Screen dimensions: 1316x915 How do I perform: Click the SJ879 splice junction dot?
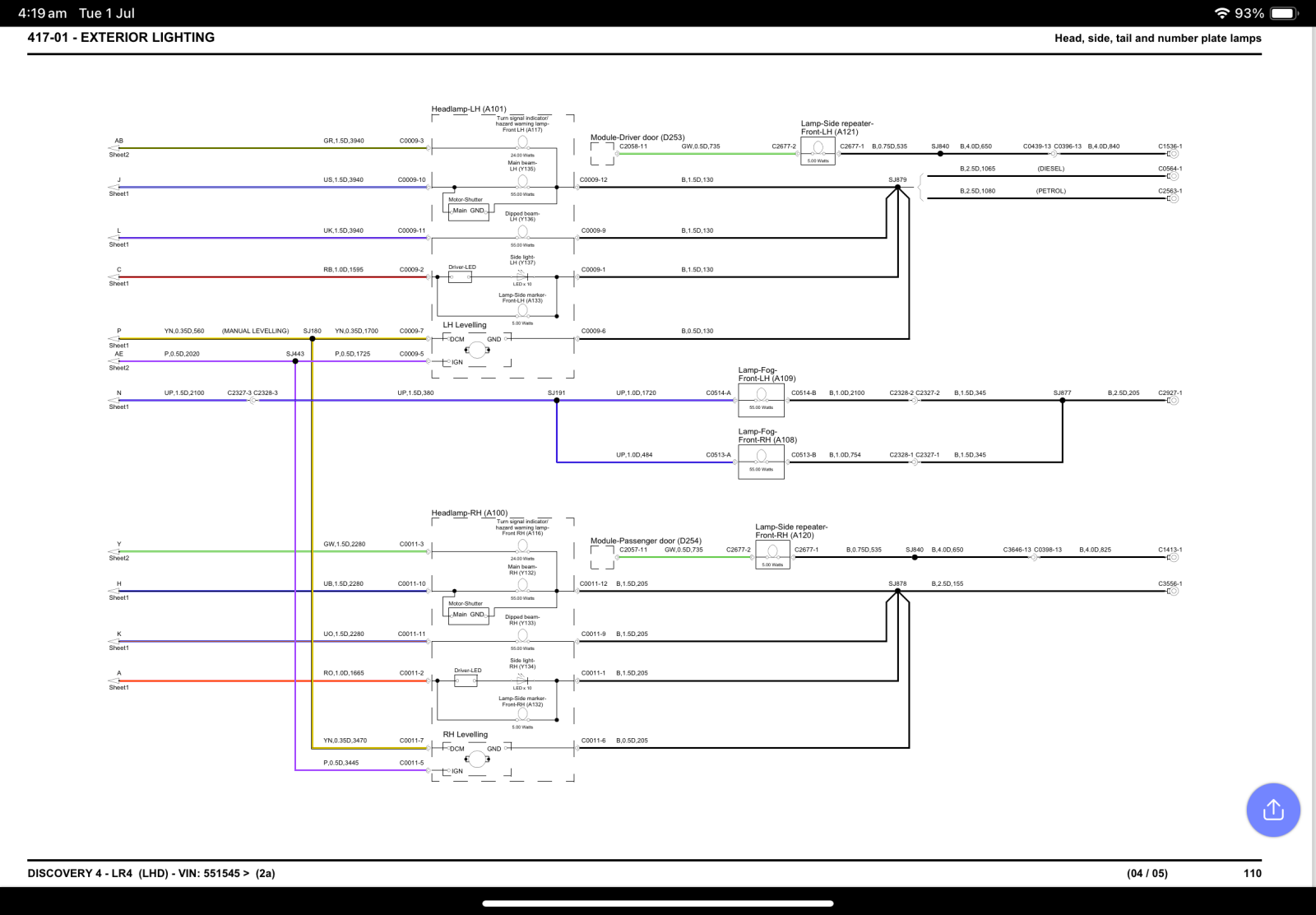[897, 187]
